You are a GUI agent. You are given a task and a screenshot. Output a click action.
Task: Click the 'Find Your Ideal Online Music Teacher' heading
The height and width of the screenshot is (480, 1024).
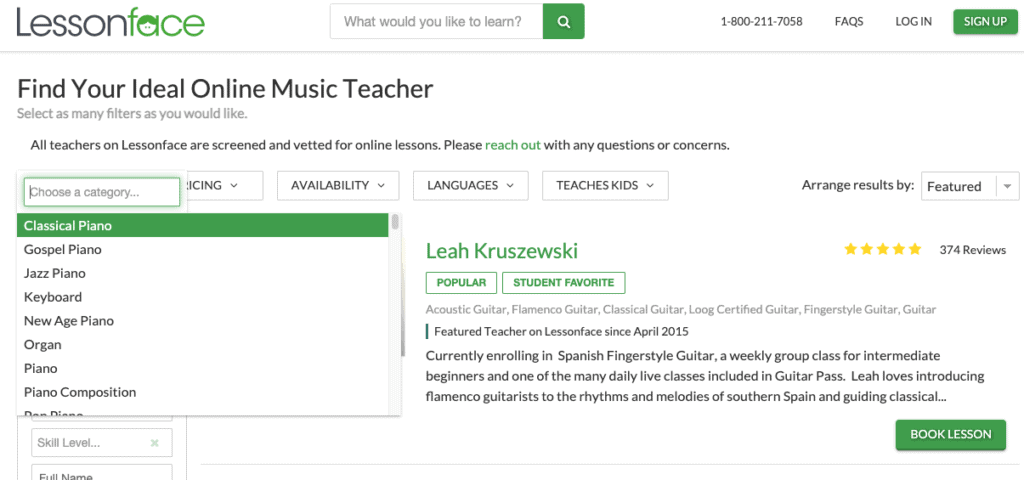tap(225, 88)
